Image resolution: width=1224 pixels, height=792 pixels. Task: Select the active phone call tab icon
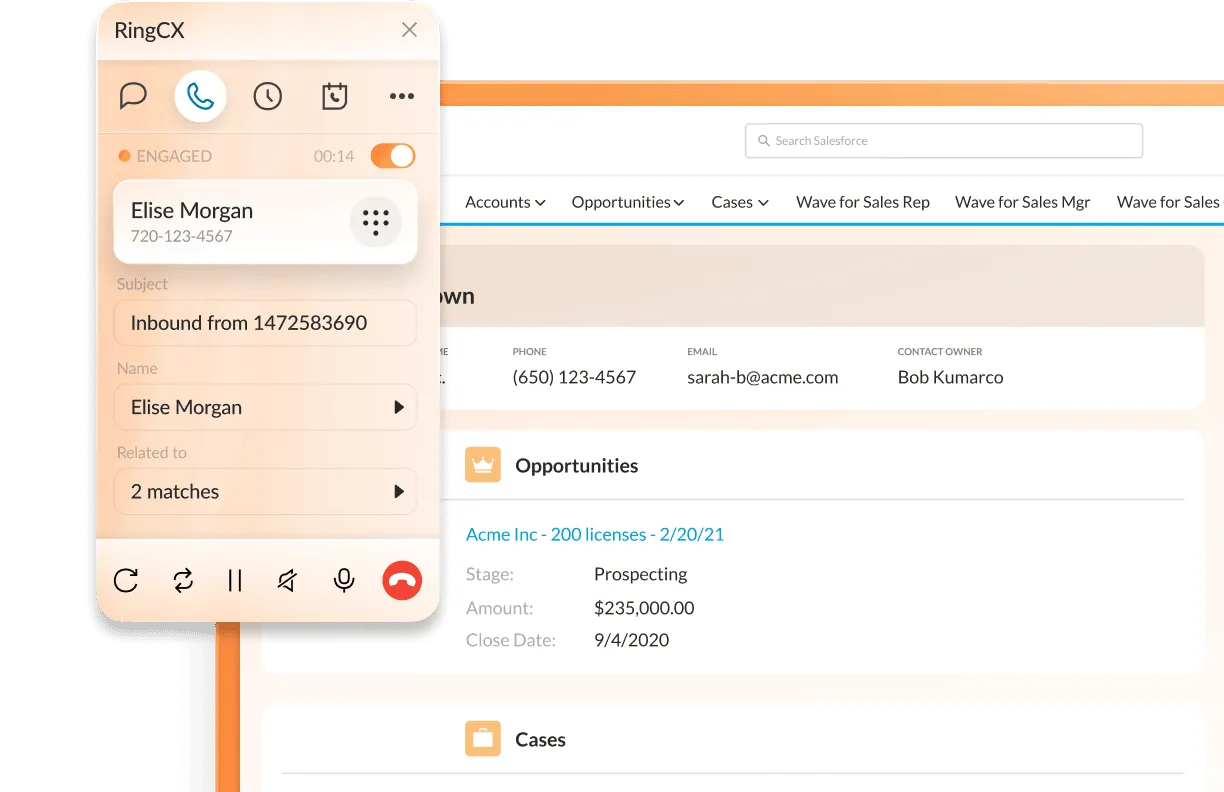pos(200,95)
